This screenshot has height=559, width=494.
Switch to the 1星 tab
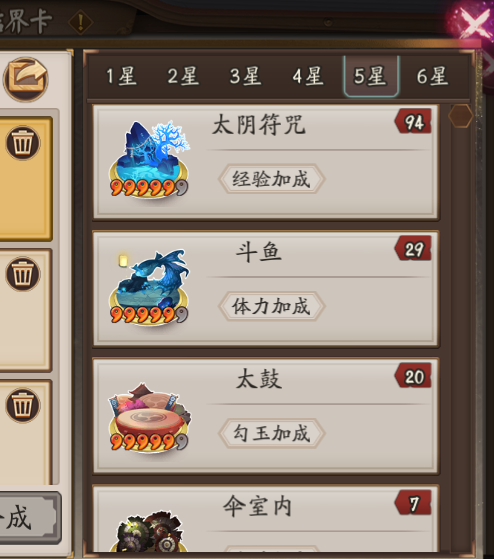coord(121,76)
